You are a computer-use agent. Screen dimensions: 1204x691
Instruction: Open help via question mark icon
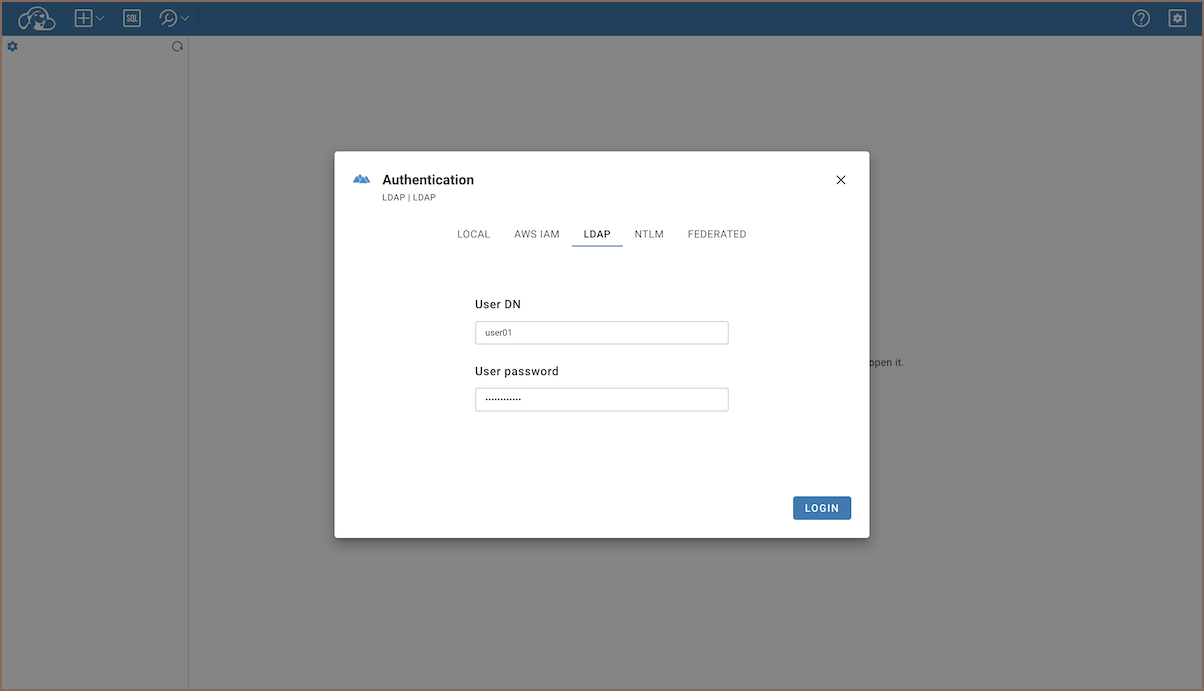pos(1141,18)
